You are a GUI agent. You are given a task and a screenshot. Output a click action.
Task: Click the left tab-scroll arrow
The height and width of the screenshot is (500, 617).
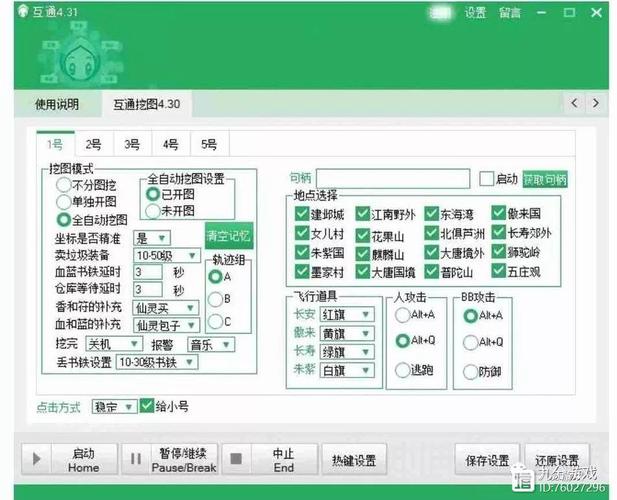(x=574, y=103)
